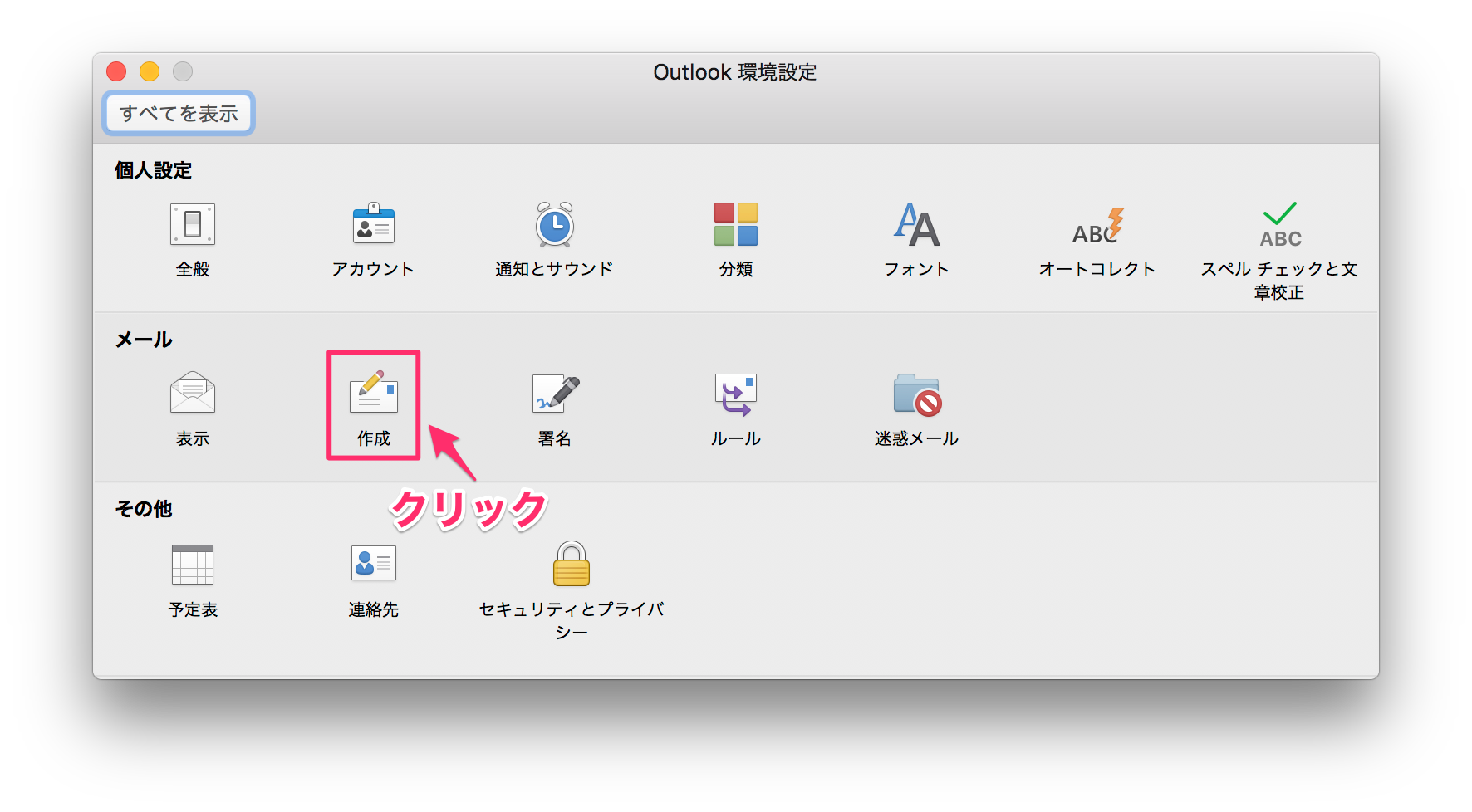Minimize the preferences window with yellow button
Viewport: 1472px width, 812px height.
click(150, 71)
